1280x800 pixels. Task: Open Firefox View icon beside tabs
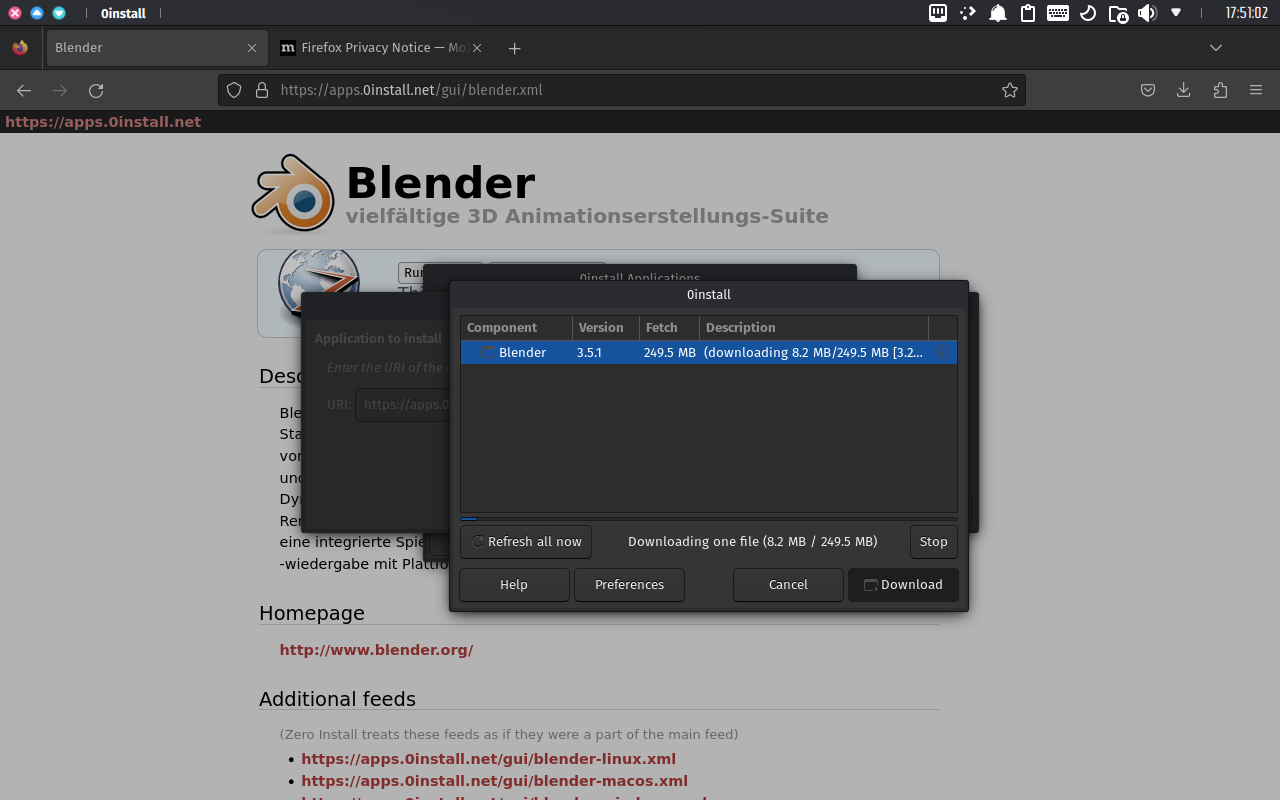[x=20, y=48]
